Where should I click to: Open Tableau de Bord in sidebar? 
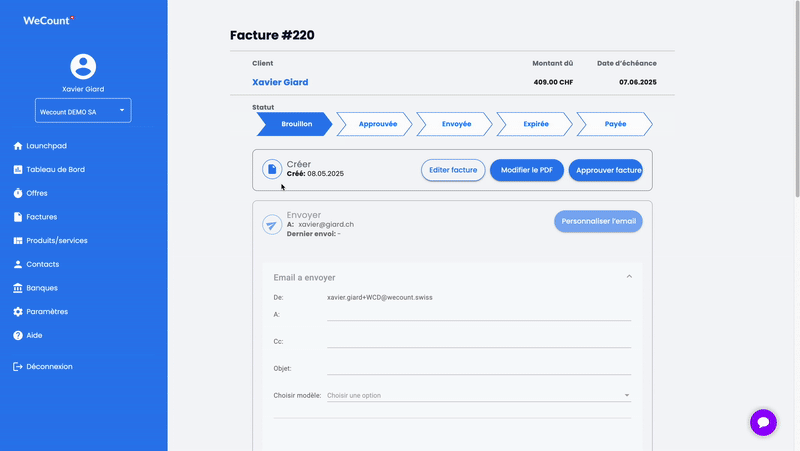pos(56,169)
